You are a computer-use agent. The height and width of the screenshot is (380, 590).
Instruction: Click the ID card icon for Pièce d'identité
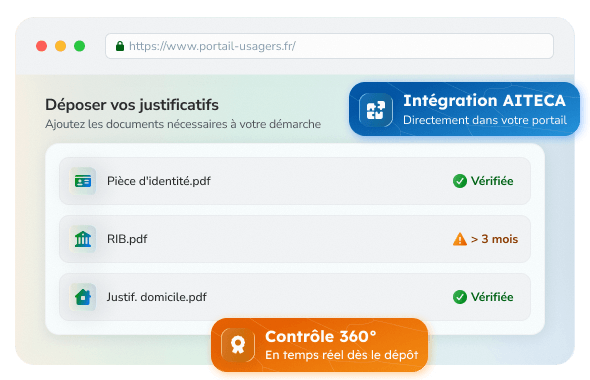click(x=83, y=181)
